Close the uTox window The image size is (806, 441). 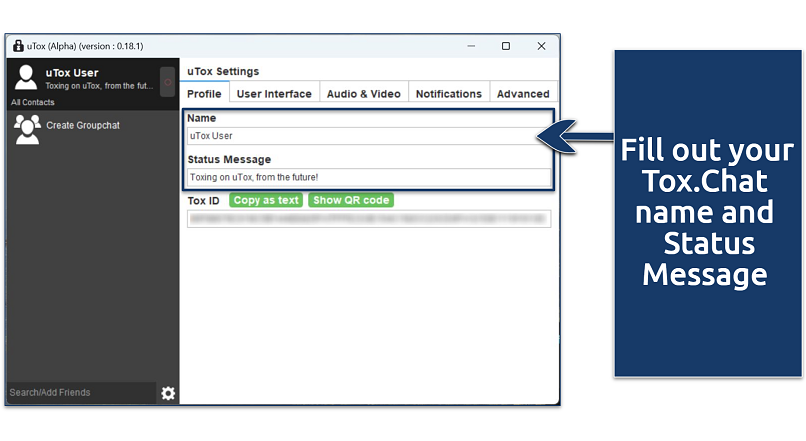click(541, 46)
